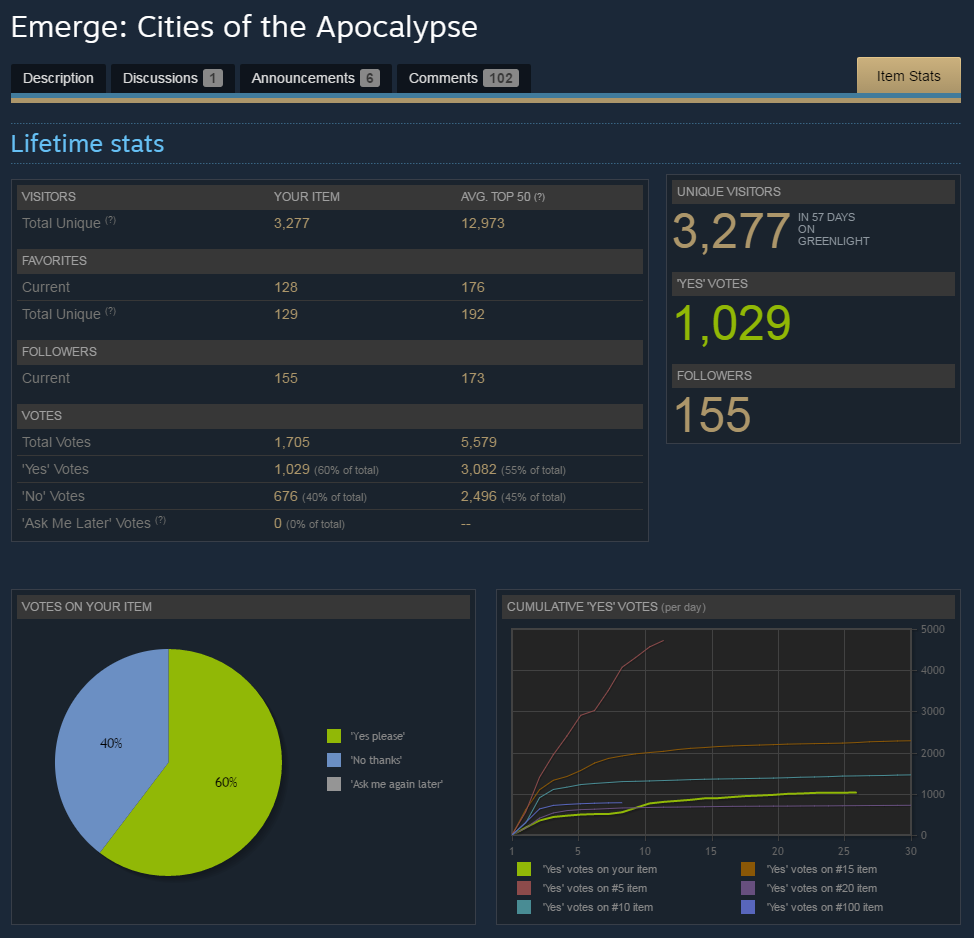Click the 676 'No' votes value
The height and width of the screenshot is (938, 974).
[286, 496]
